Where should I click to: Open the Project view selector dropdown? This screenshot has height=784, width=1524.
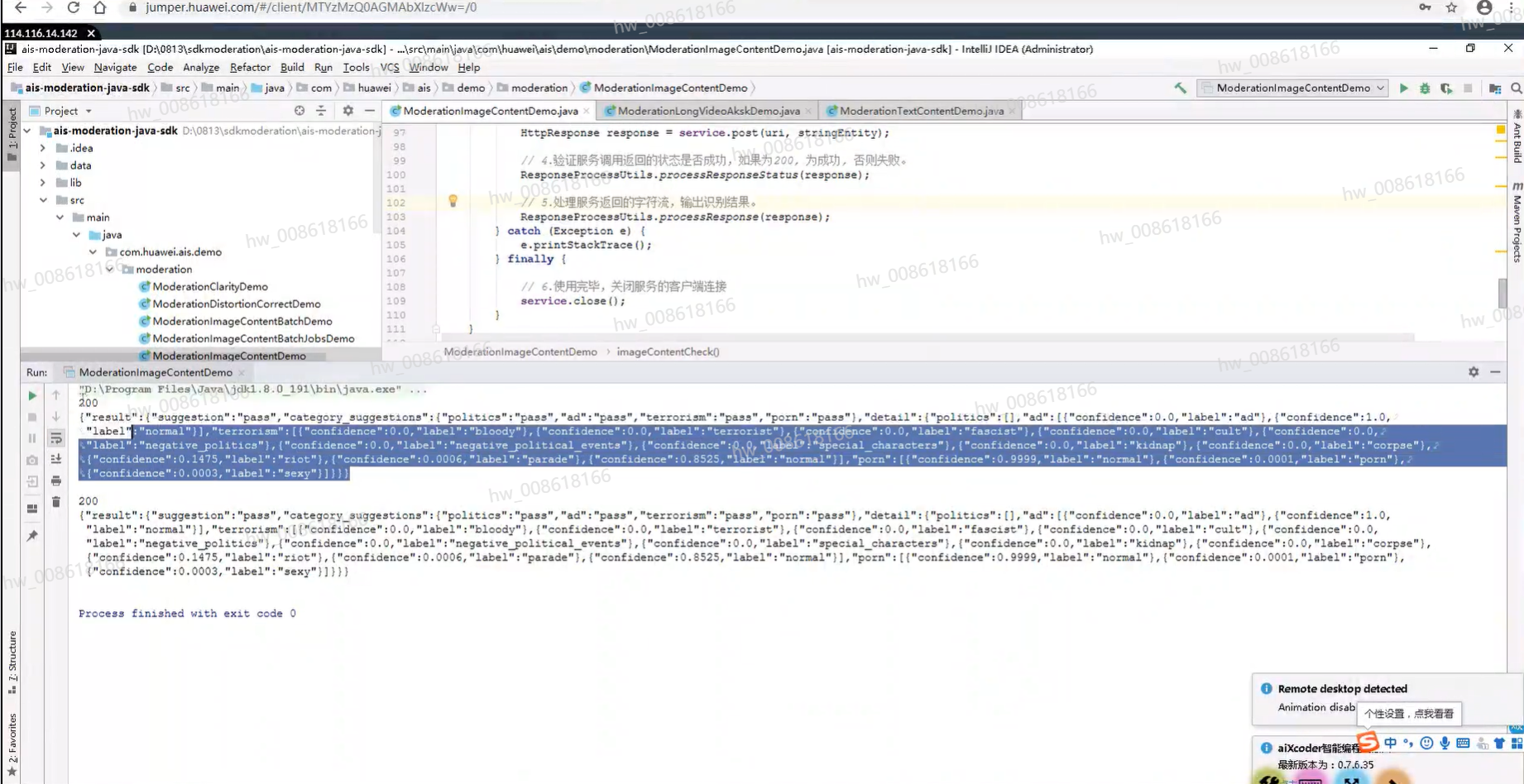[60, 111]
